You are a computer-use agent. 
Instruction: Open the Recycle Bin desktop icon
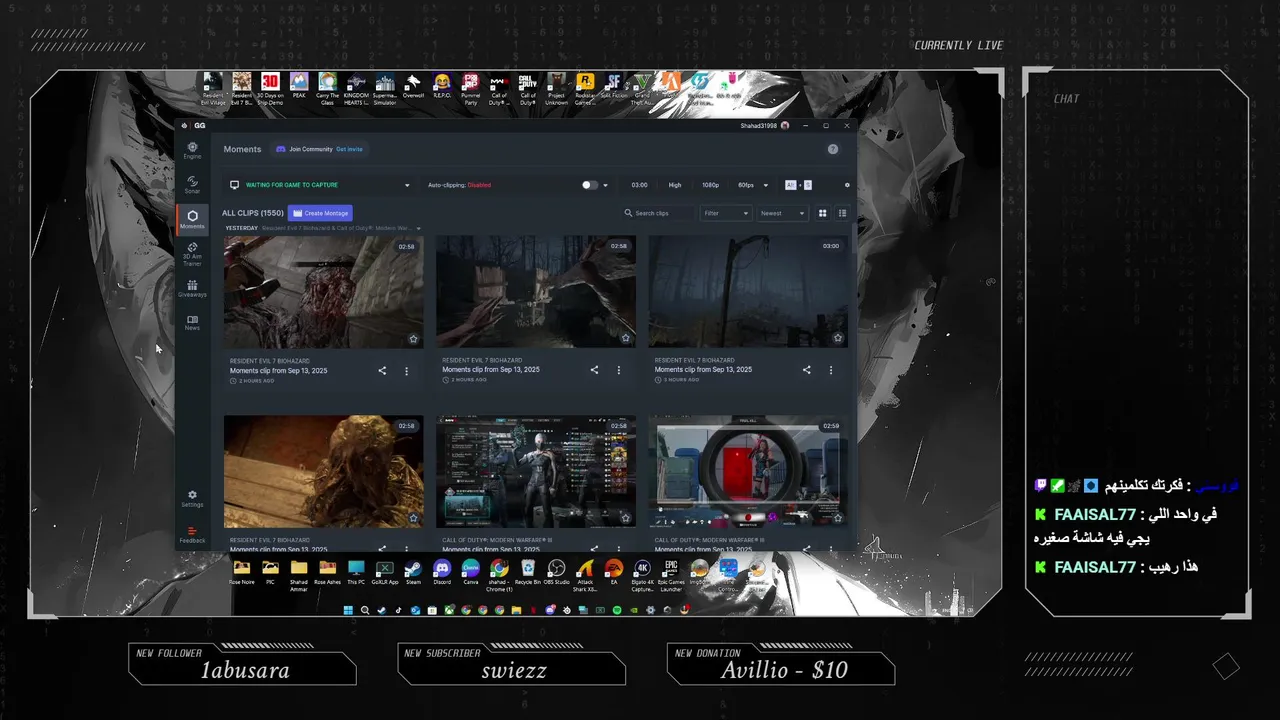pyautogui.click(x=527, y=572)
